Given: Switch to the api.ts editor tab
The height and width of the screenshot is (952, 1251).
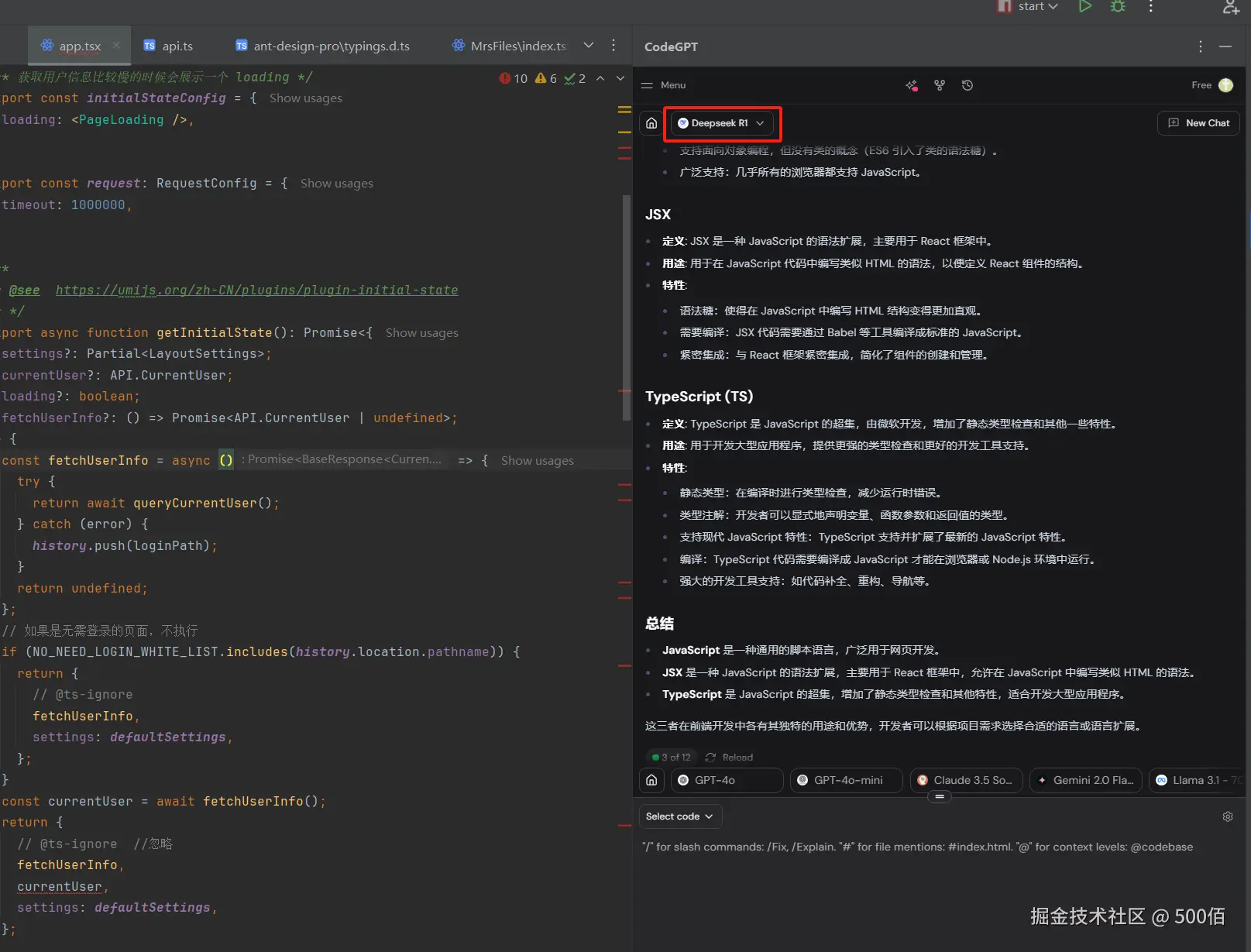Looking at the screenshot, I should (x=169, y=46).
